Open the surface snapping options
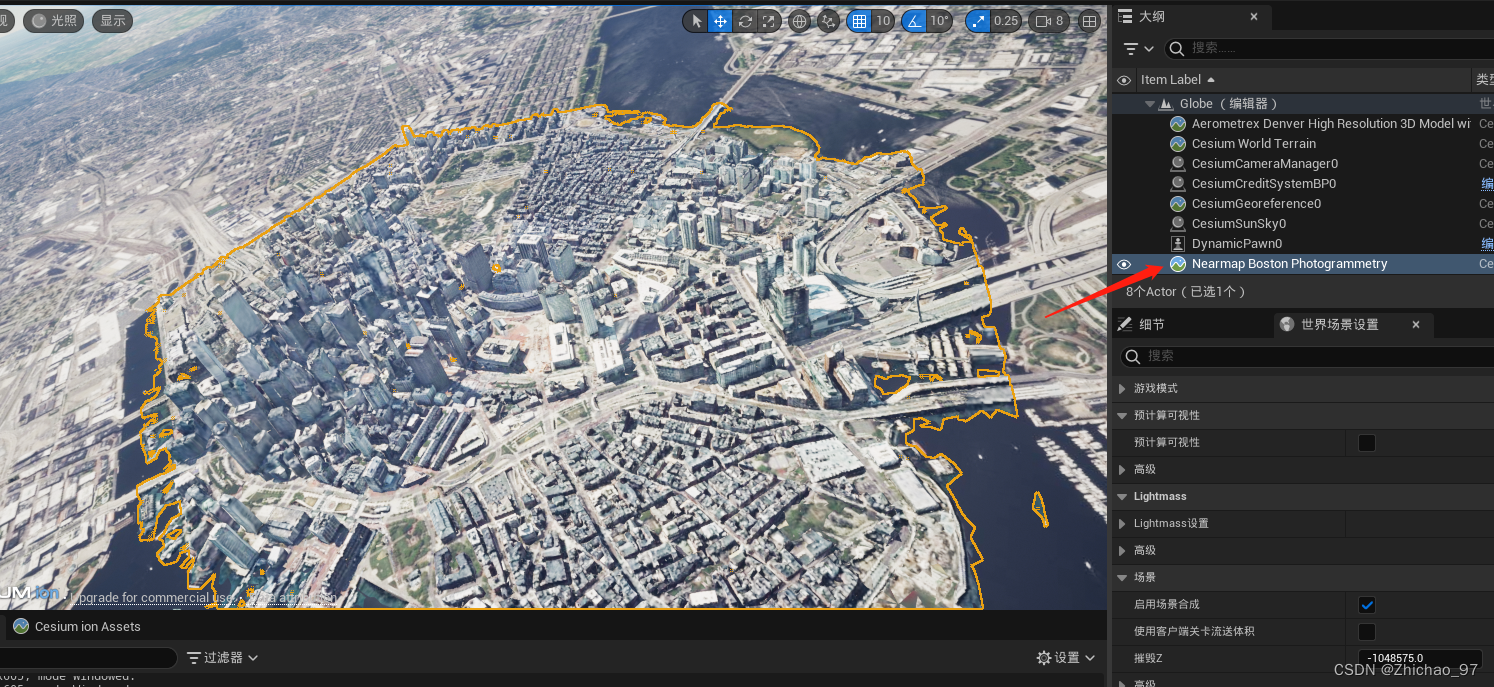The image size is (1494, 687). click(x=827, y=21)
